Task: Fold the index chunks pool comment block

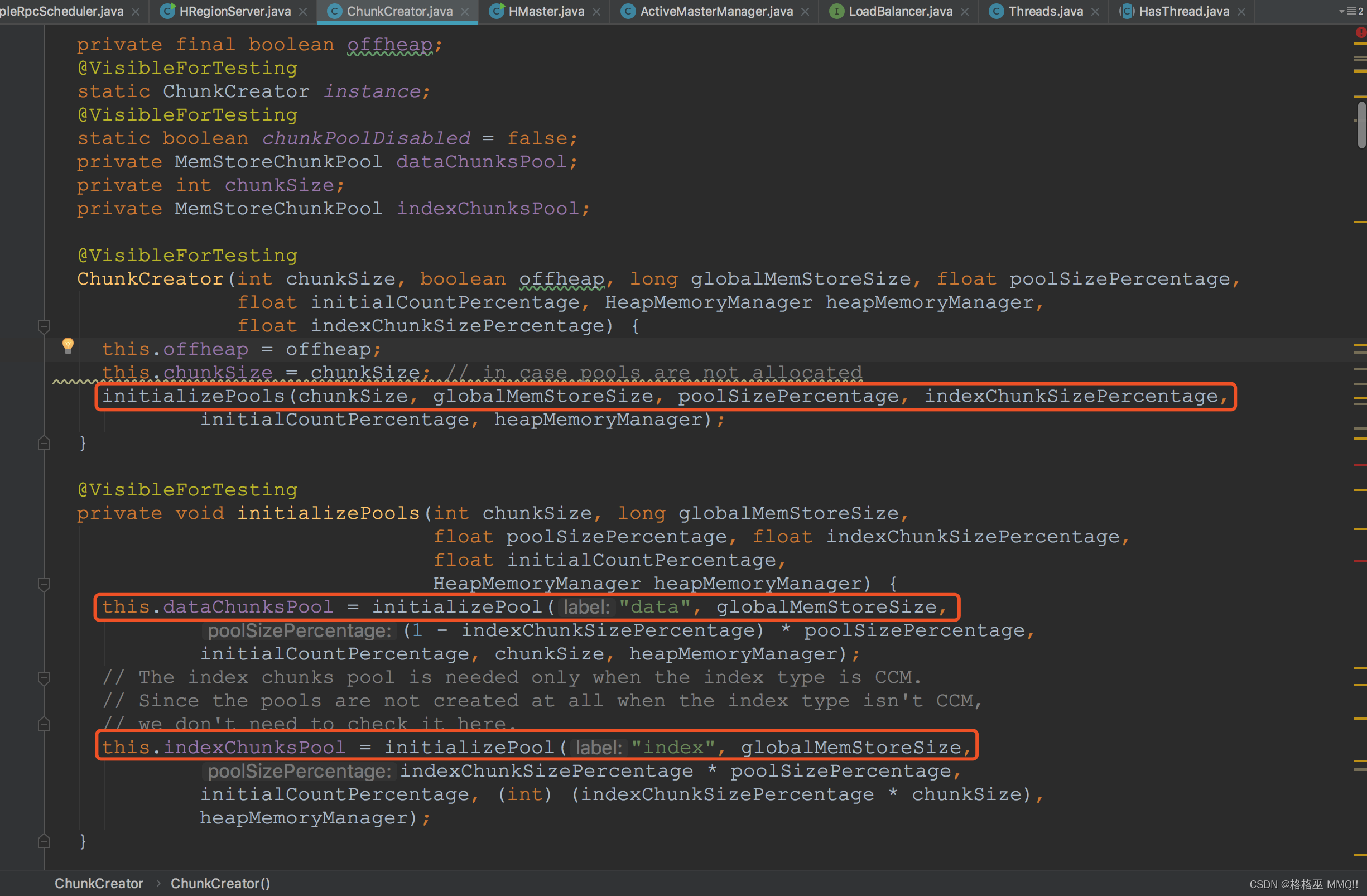Action: click(44, 678)
